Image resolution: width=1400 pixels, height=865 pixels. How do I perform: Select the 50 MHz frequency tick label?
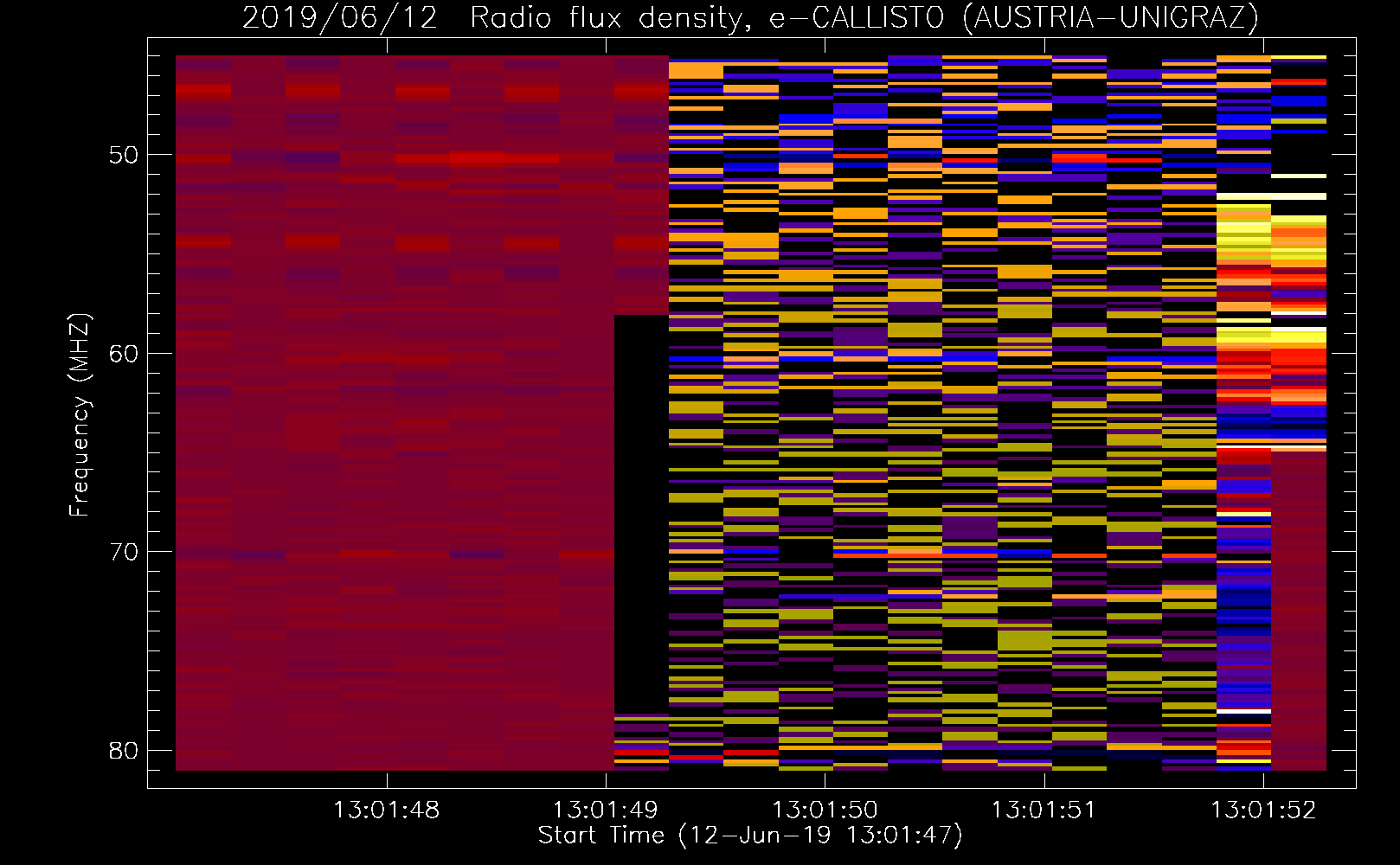[x=124, y=155]
